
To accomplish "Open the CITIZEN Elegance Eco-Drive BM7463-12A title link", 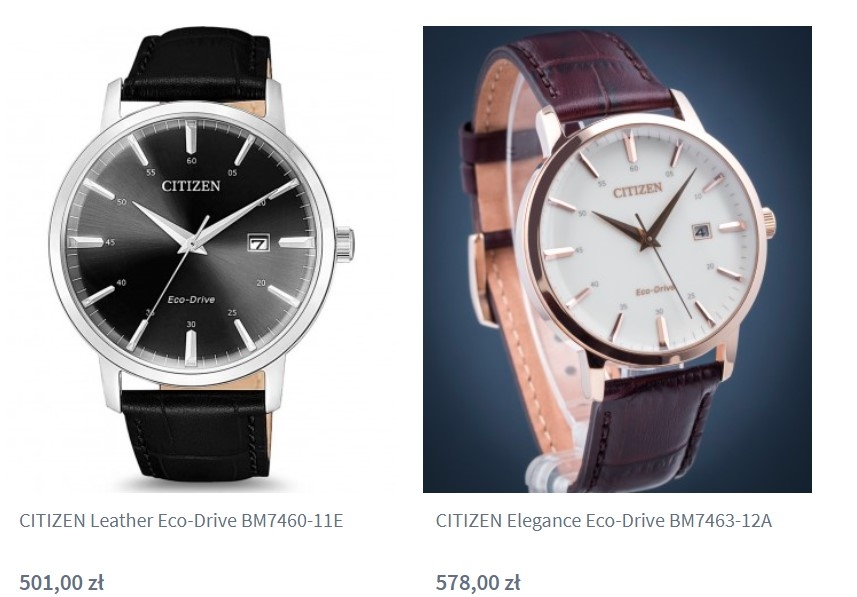I will point(604,520).
